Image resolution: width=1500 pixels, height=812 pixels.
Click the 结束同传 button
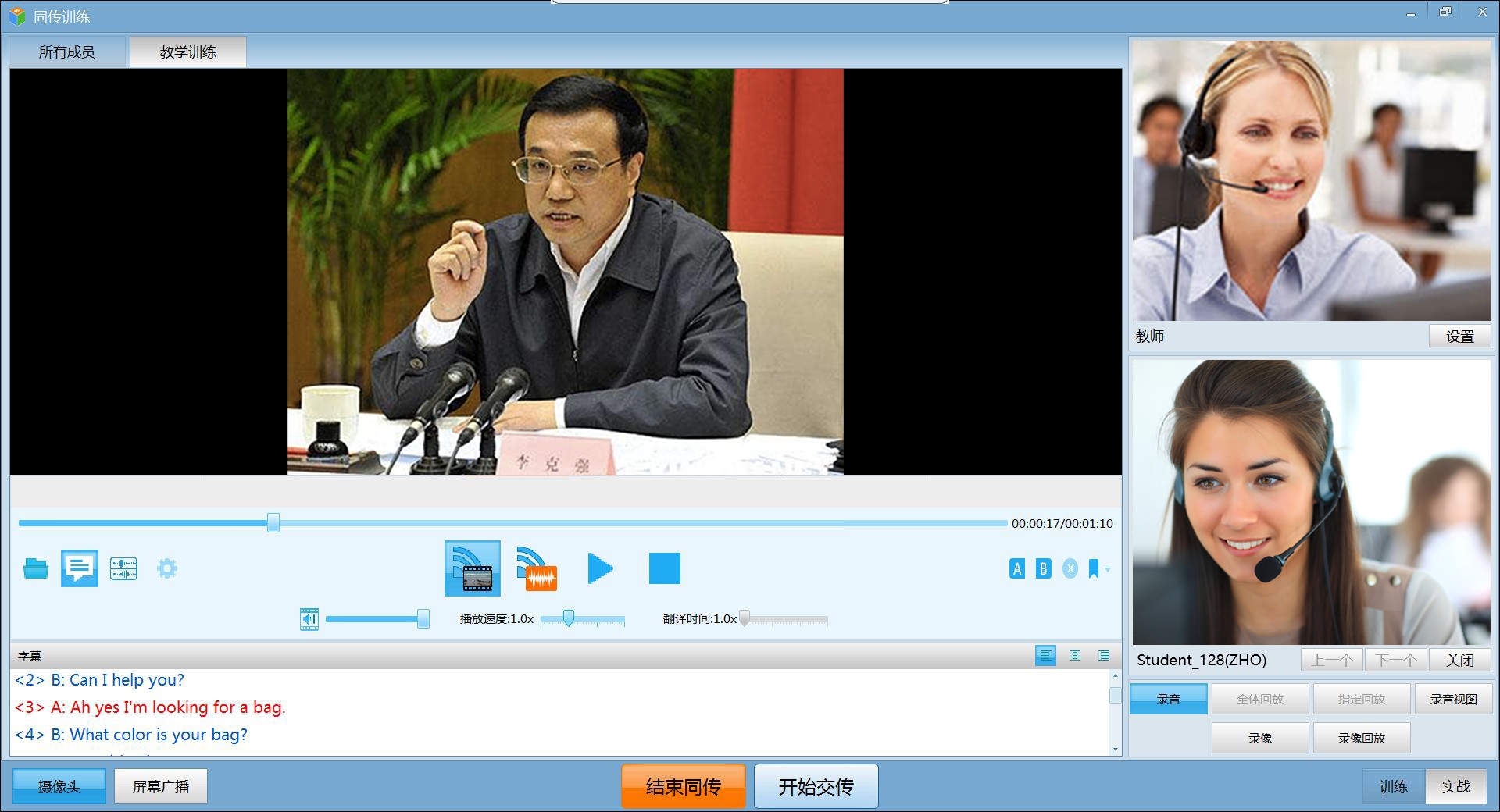click(x=684, y=786)
